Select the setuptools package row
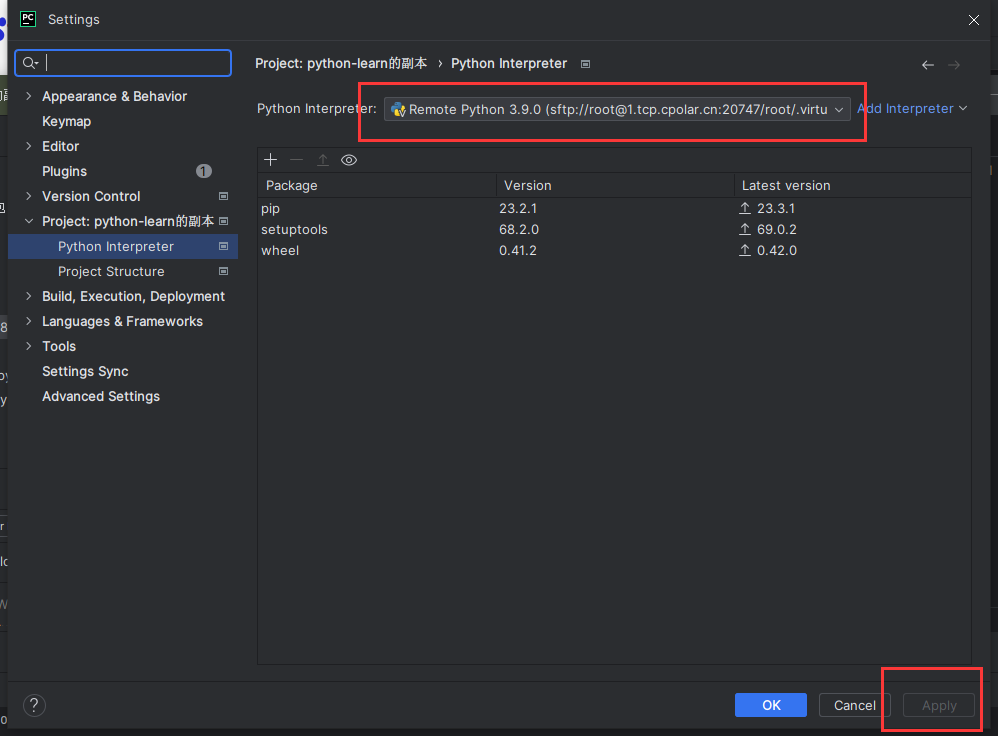Image resolution: width=998 pixels, height=736 pixels. point(294,229)
